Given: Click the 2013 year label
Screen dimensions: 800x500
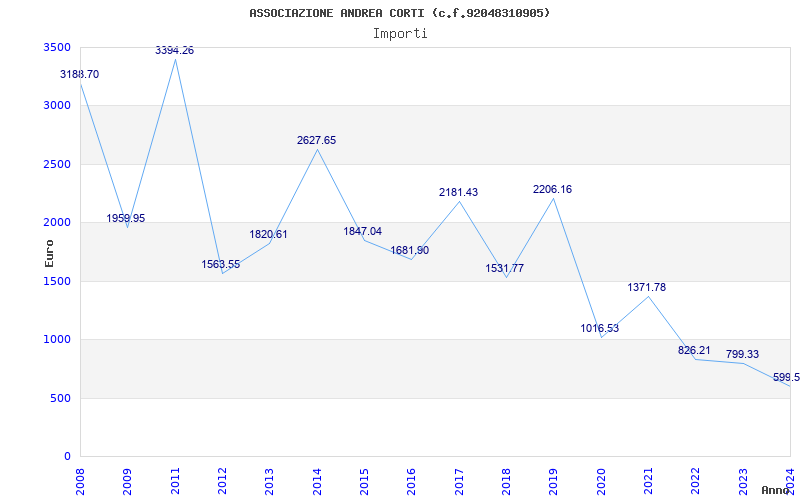Looking at the screenshot, I should [269, 481].
